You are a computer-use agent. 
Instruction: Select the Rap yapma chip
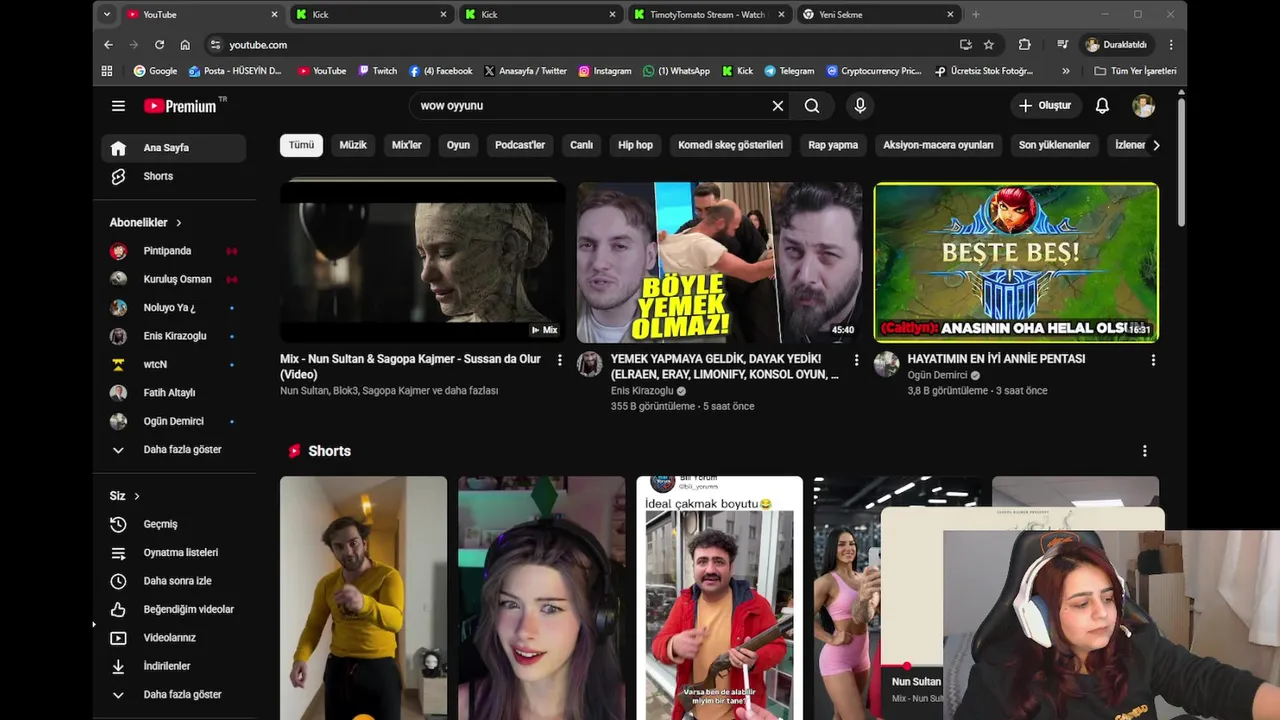[833, 145]
